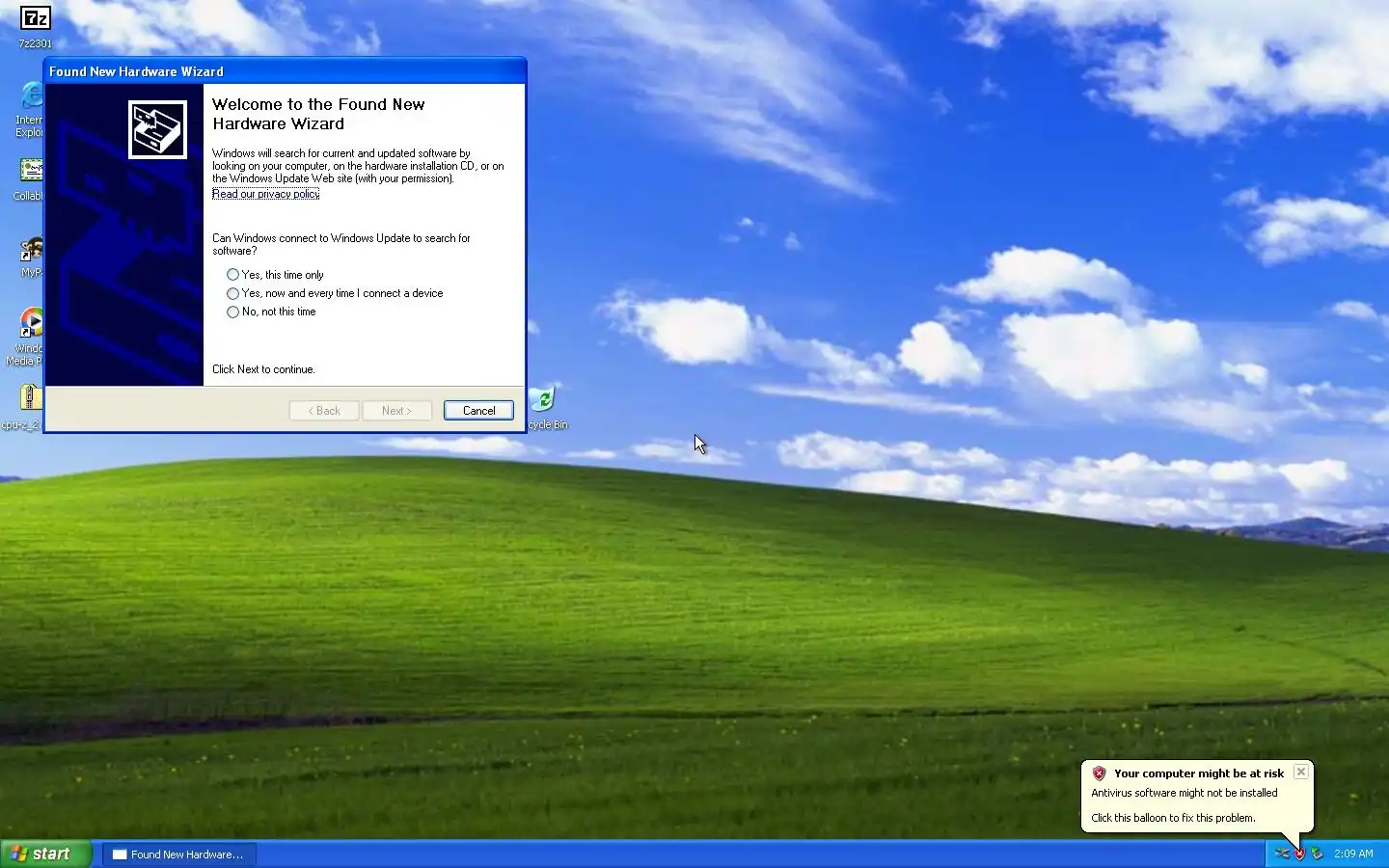Screen dimensions: 1389x868
Task: Open the Start menu
Action: [x=45, y=854]
